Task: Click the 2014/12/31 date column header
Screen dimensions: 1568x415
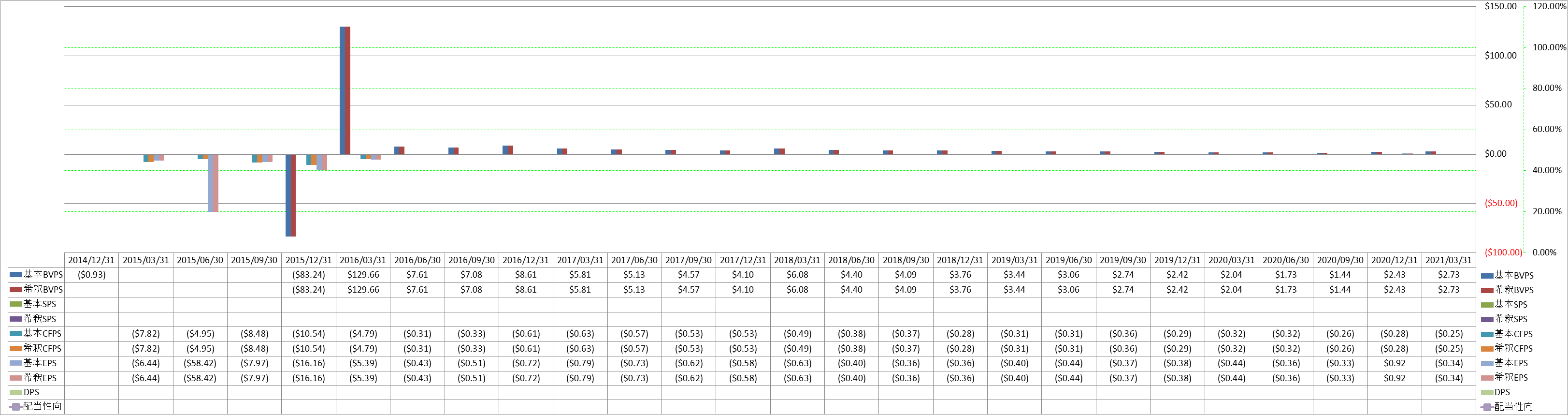Action: [x=91, y=260]
